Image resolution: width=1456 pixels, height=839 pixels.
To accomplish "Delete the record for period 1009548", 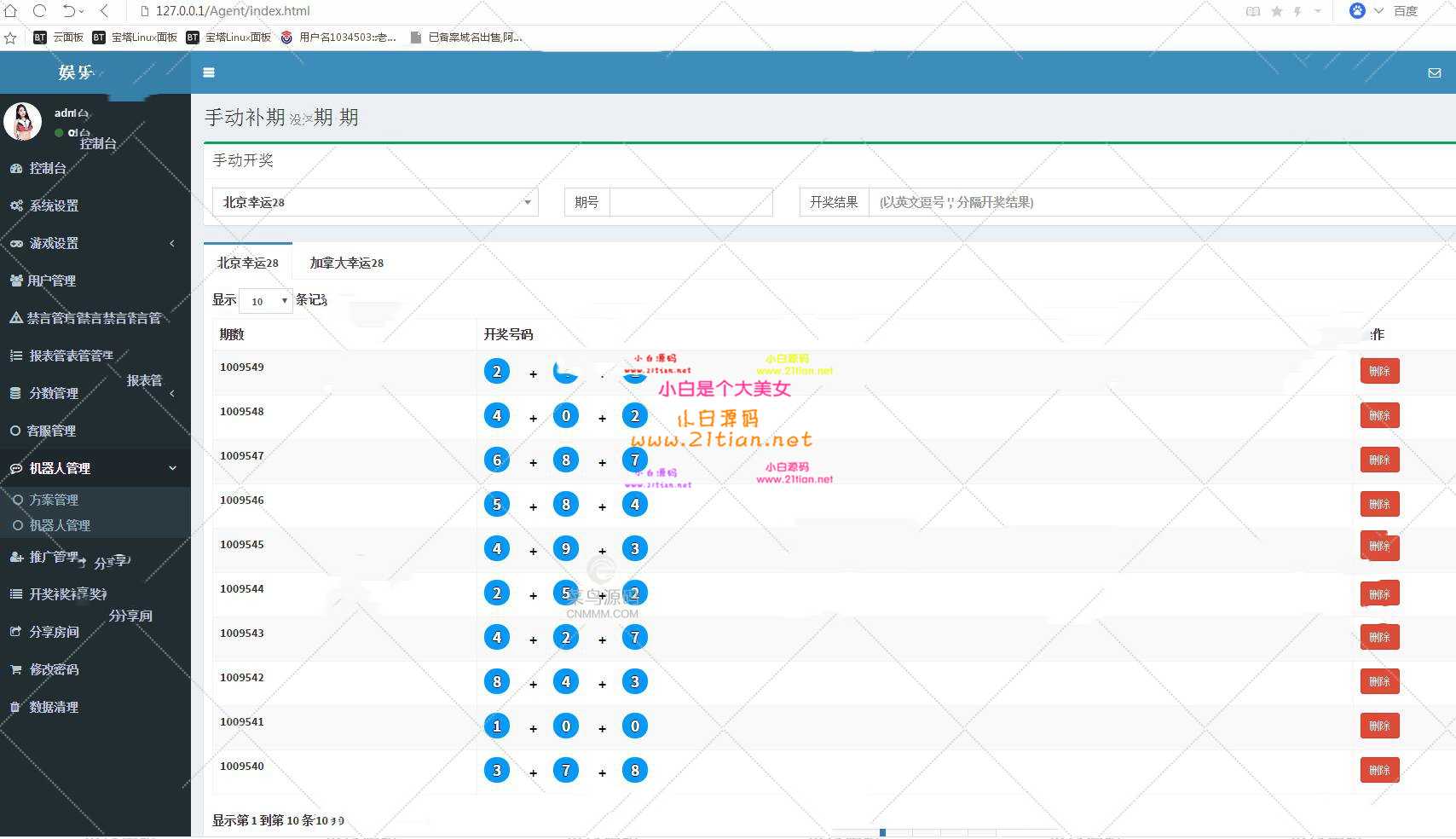I will 1379,415.
